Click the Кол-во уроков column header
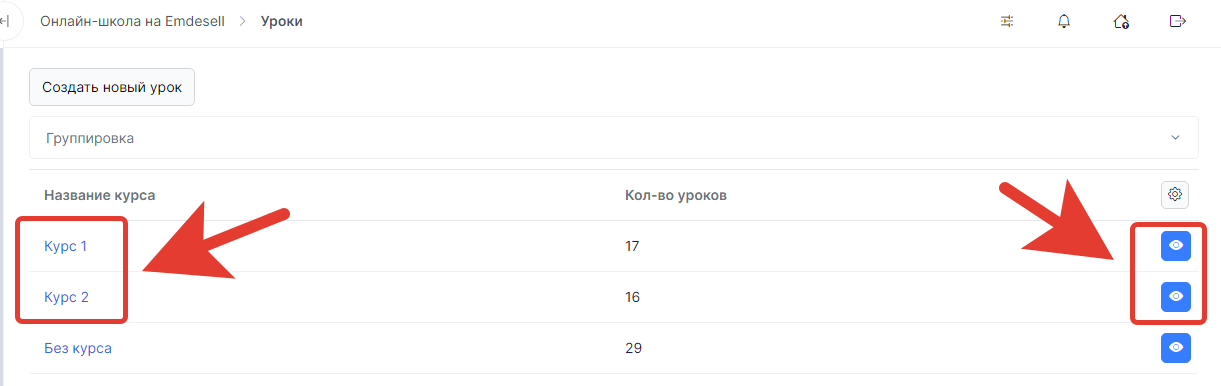 tap(676, 194)
